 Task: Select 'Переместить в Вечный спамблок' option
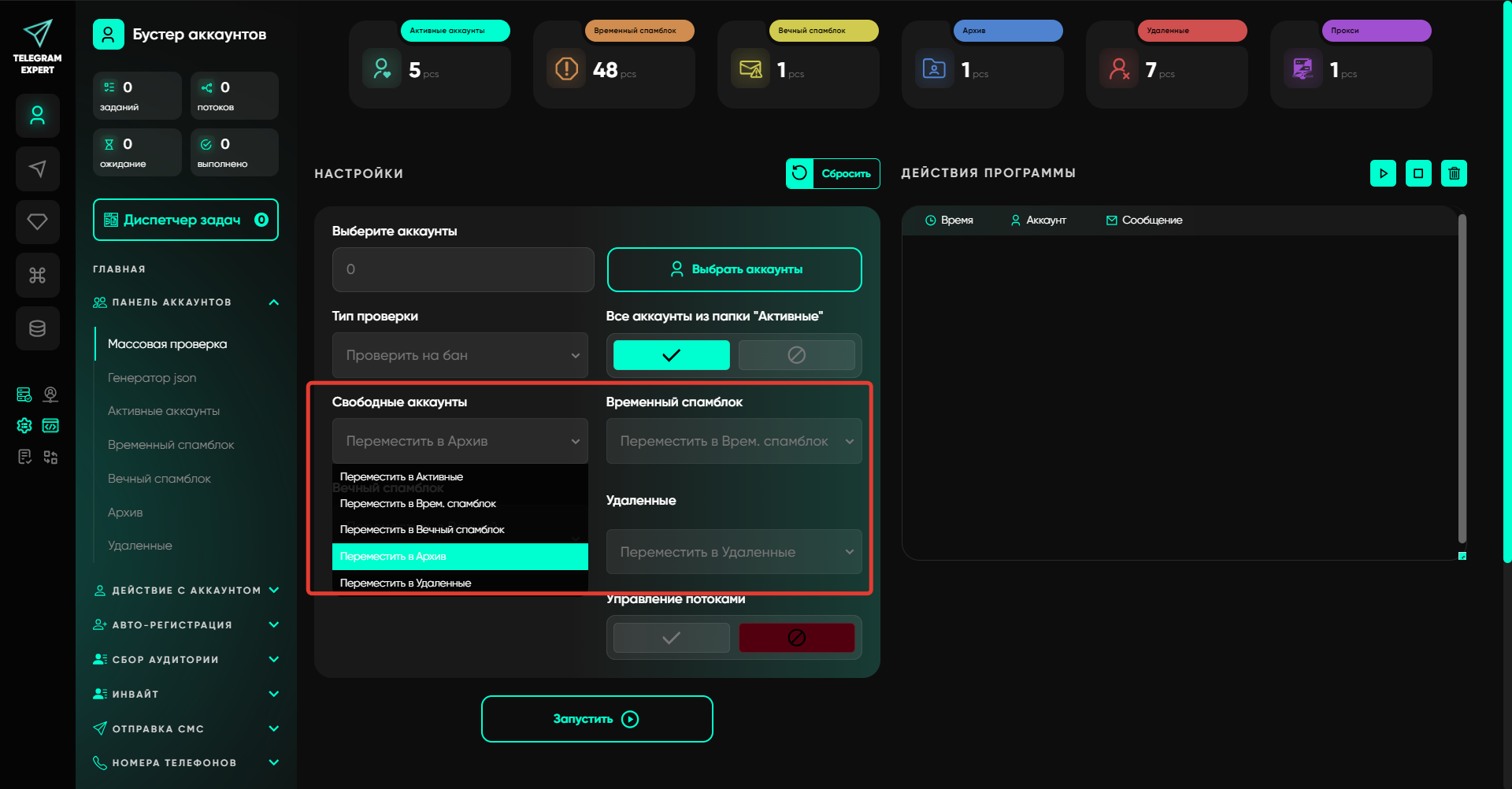coord(422,530)
